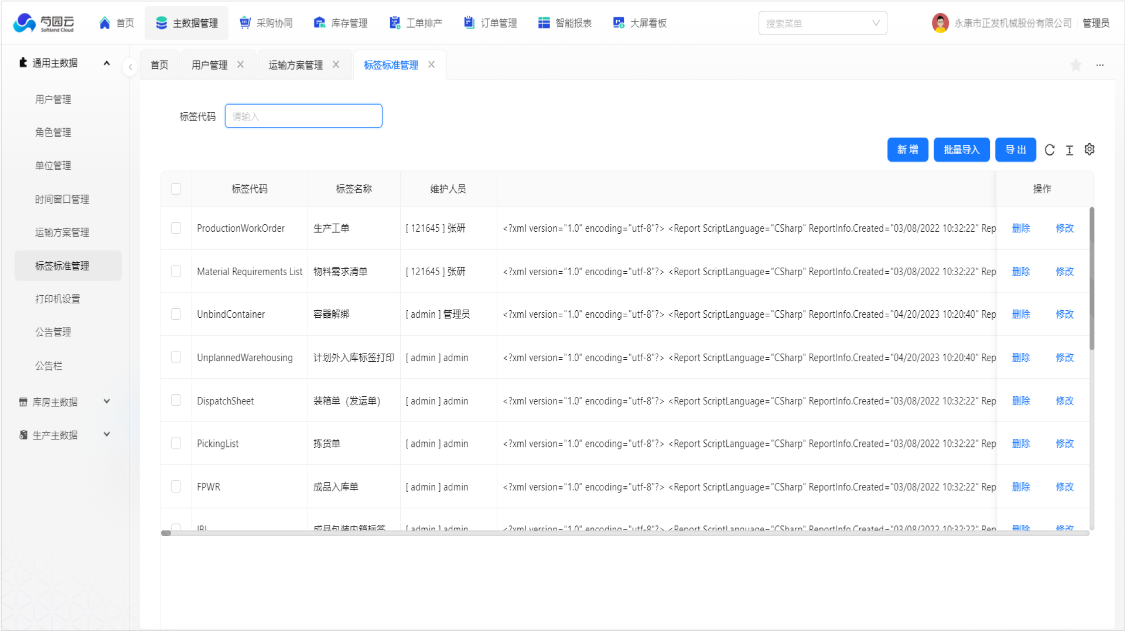Click the 标签代码 column header
The width and height of the screenshot is (1125, 631).
[x=249, y=189]
